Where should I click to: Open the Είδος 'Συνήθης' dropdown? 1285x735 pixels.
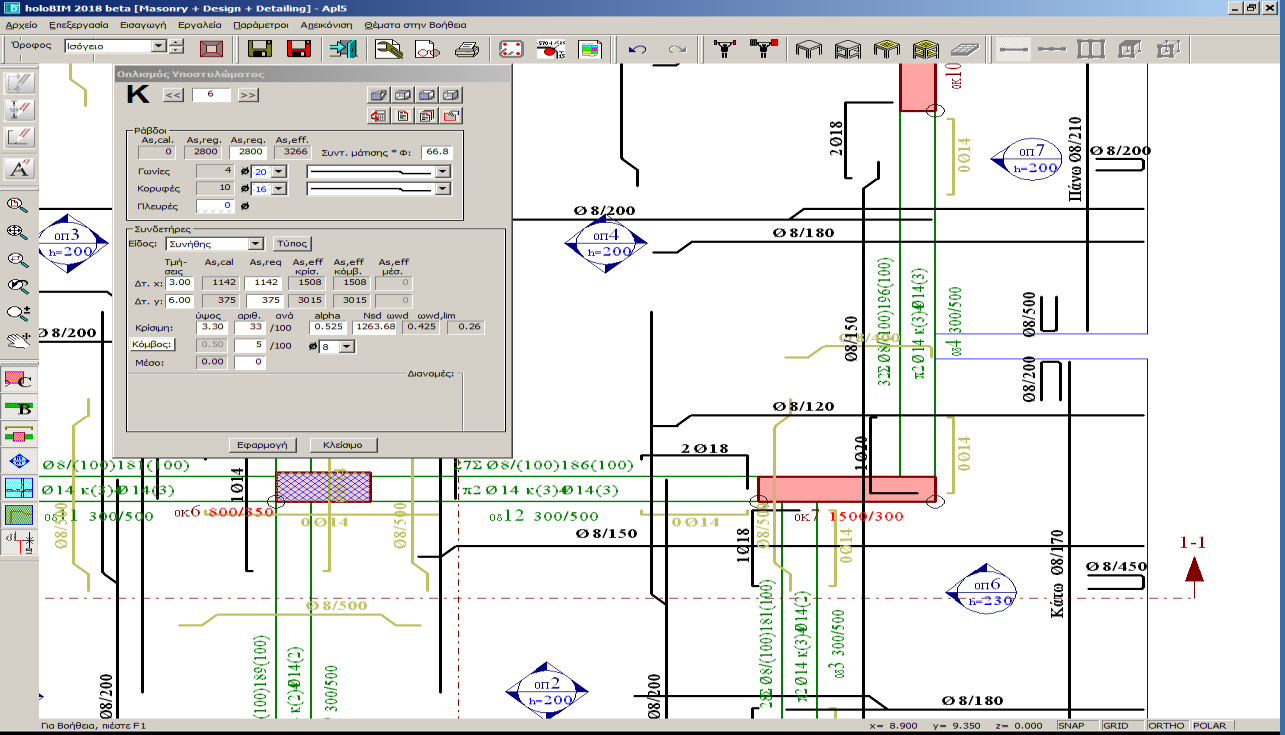click(256, 243)
